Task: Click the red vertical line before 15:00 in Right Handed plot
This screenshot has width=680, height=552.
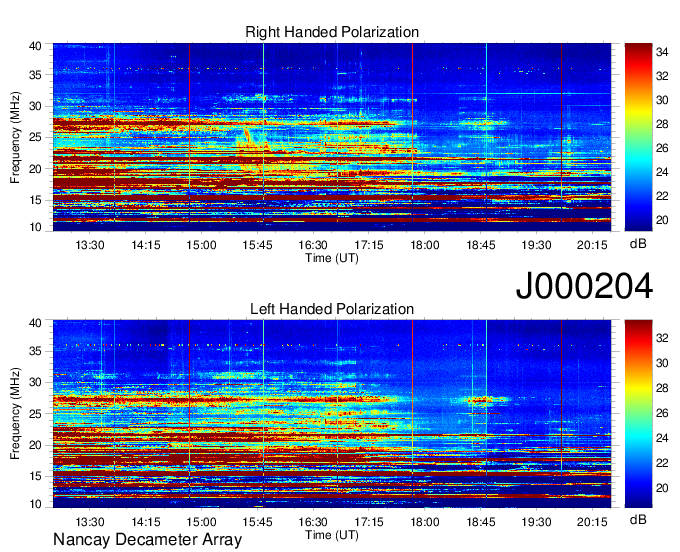Action: [x=190, y=132]
